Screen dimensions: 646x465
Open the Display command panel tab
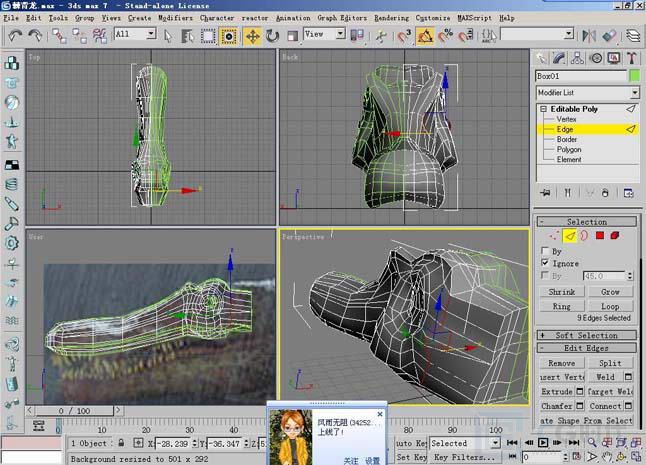point(614,58)
